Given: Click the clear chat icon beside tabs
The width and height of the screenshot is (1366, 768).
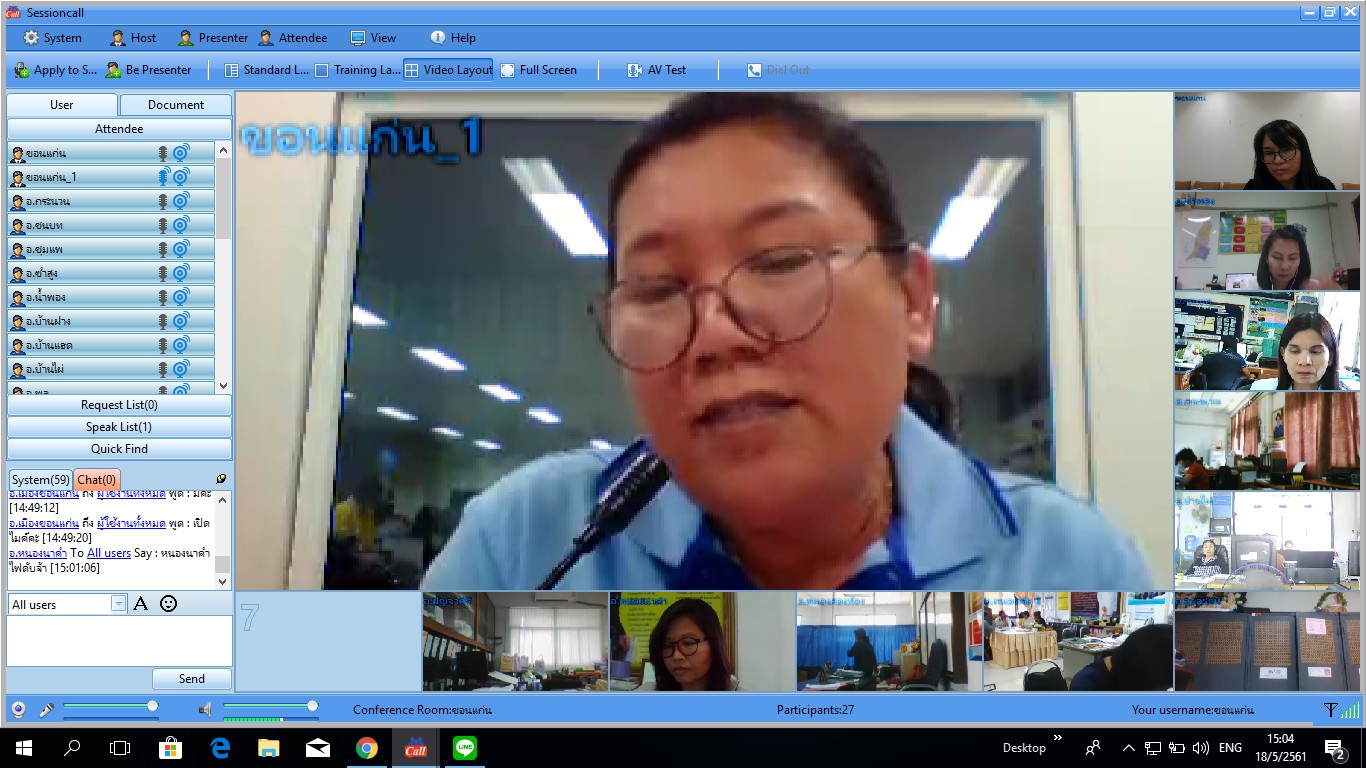Looking at the screenshot, I should tap(221, 480).
